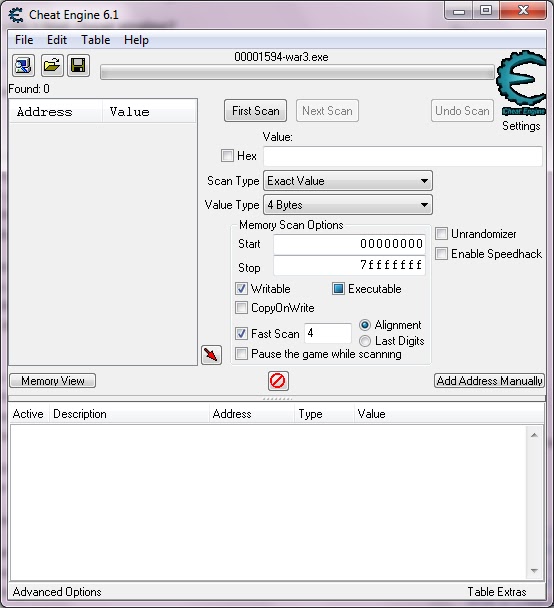Open Memory View
The image size is (554, 608).
53,381
